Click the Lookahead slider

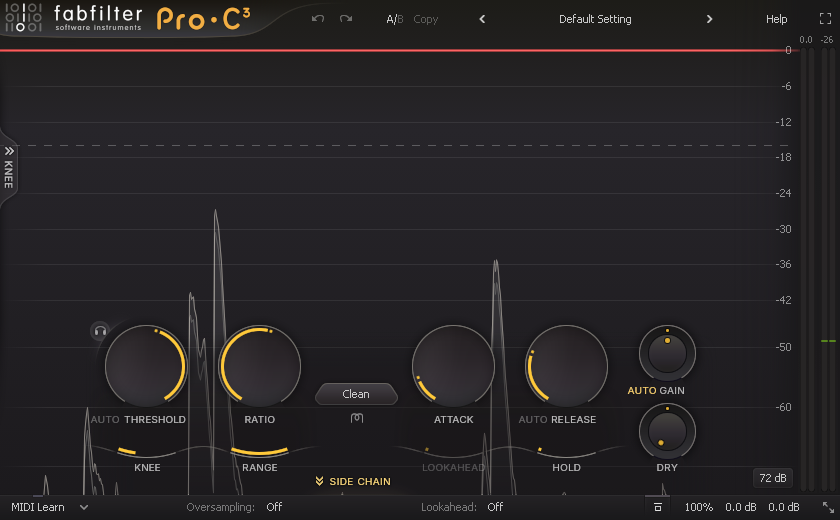[x=453, y=451]
